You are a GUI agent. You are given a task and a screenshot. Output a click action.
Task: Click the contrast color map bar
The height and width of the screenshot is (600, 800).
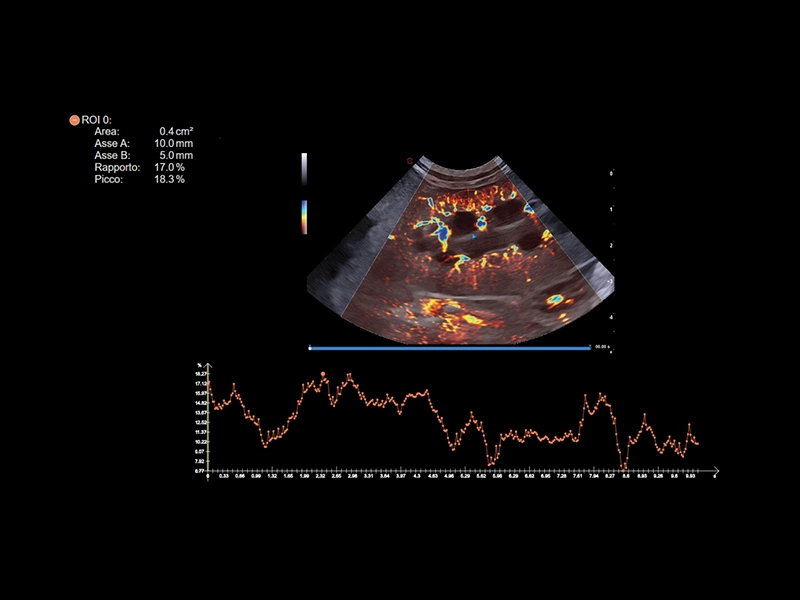(x=304, y=215)
